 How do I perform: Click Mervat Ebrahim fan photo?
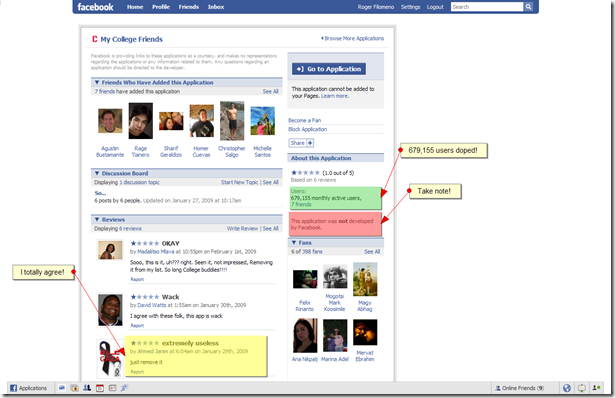[365, 333]
